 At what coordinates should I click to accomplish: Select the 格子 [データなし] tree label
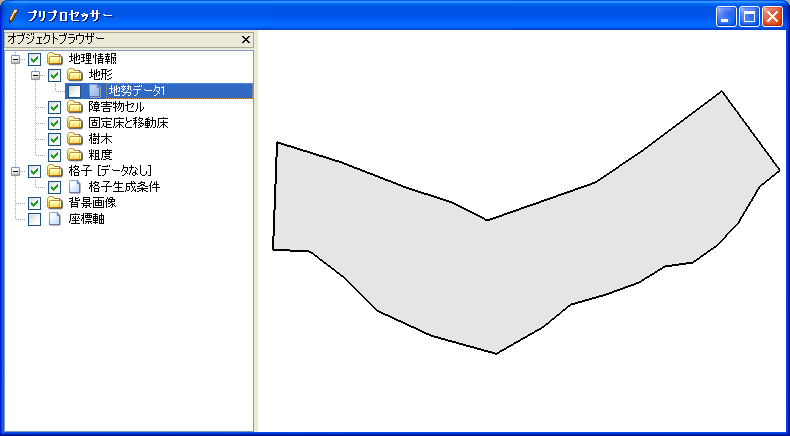(110, 171)
